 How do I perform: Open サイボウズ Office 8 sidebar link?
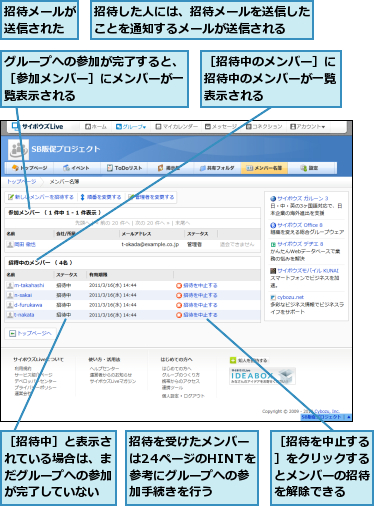[x=300, y=225]
